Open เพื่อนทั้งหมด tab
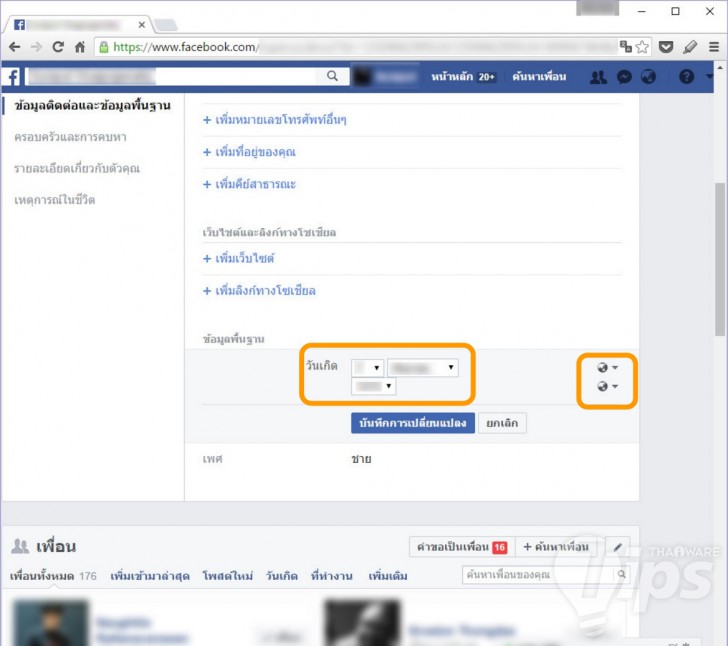Viewport: 728px width, 646px height. point(53,576)
